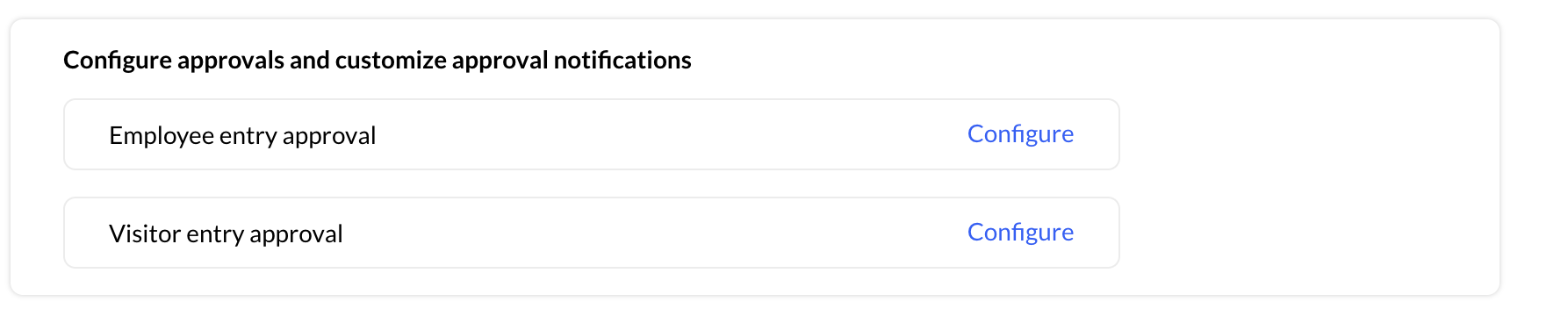The height and width of the screenshot is (316, 1568).
Task: Click the Employee entry approval row card
Action: 592,134
